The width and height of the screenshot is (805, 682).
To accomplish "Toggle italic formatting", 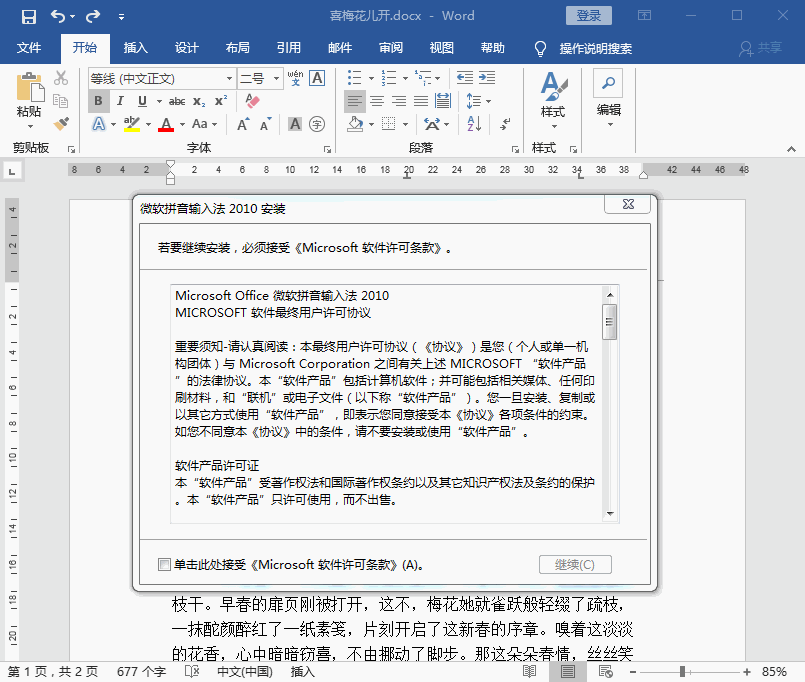I will pyautogui.click(x=120, y=101).
